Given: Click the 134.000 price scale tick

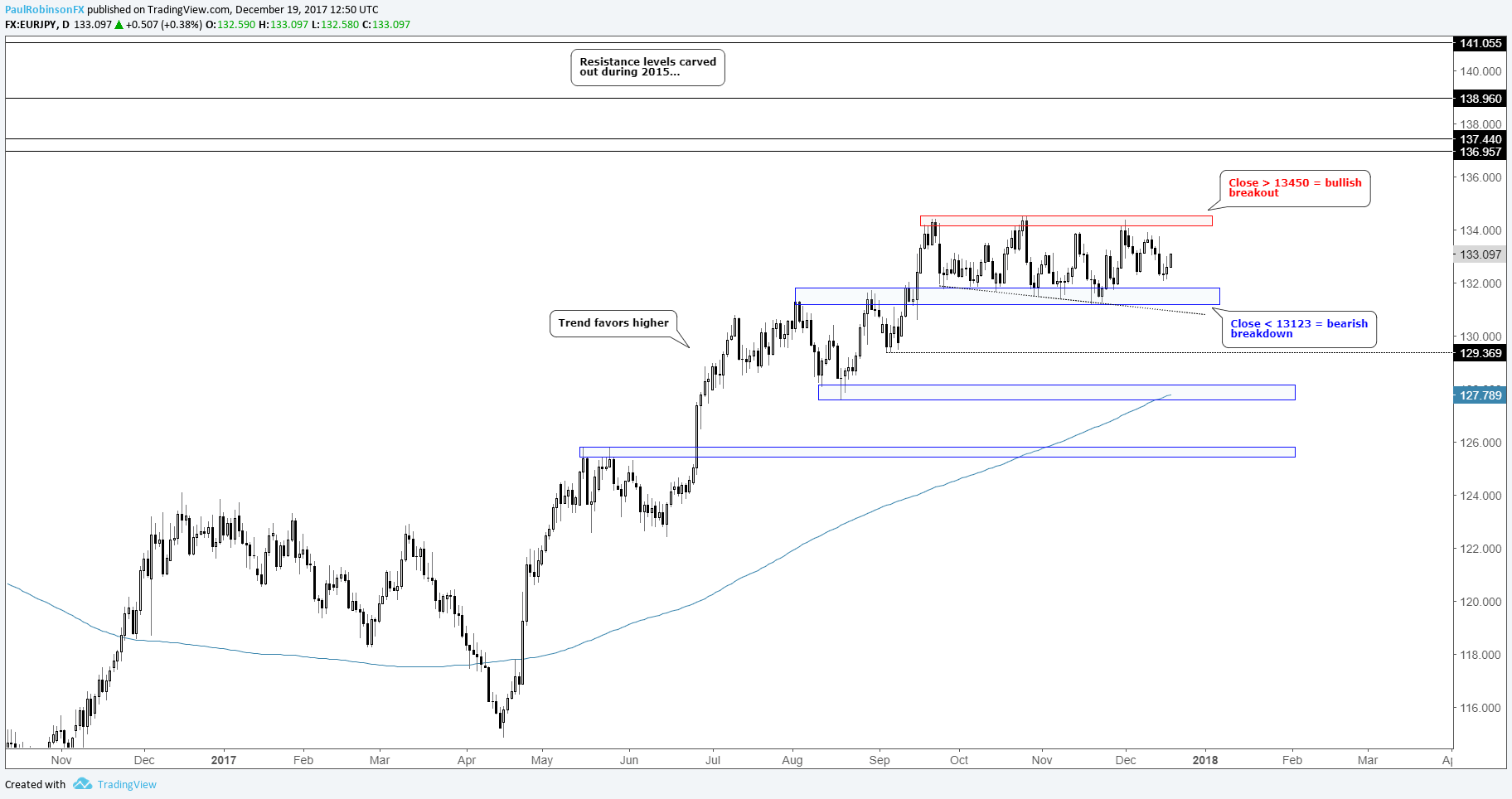Looking at the screenshot, I should (1480, 230).
